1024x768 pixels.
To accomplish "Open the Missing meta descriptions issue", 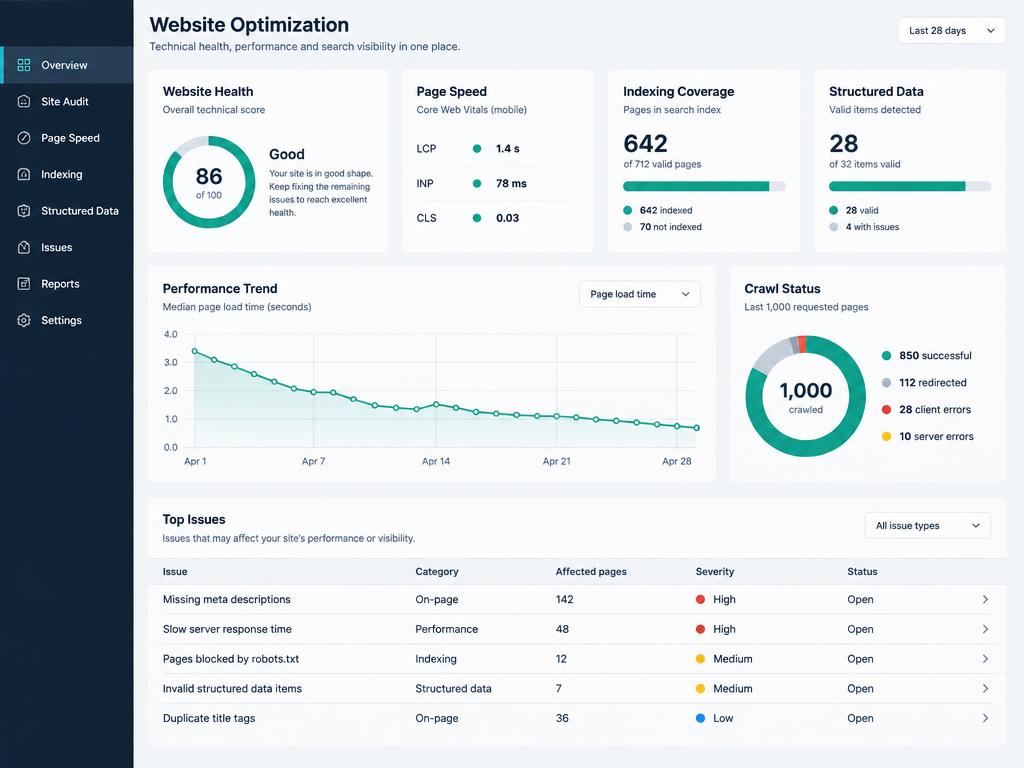I will click(227, 600).
